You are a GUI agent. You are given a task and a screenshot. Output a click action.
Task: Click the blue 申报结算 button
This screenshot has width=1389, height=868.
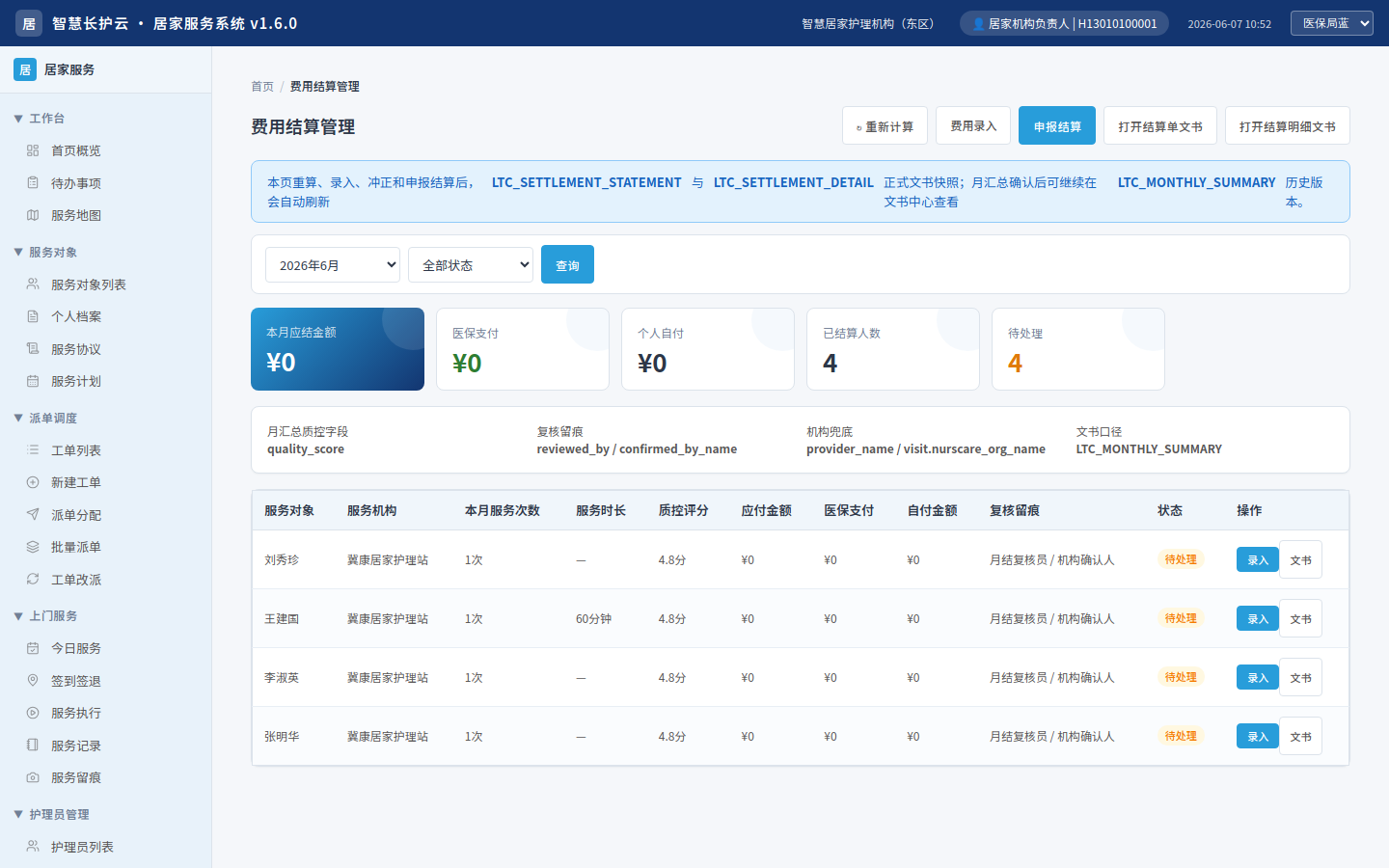1057,125
